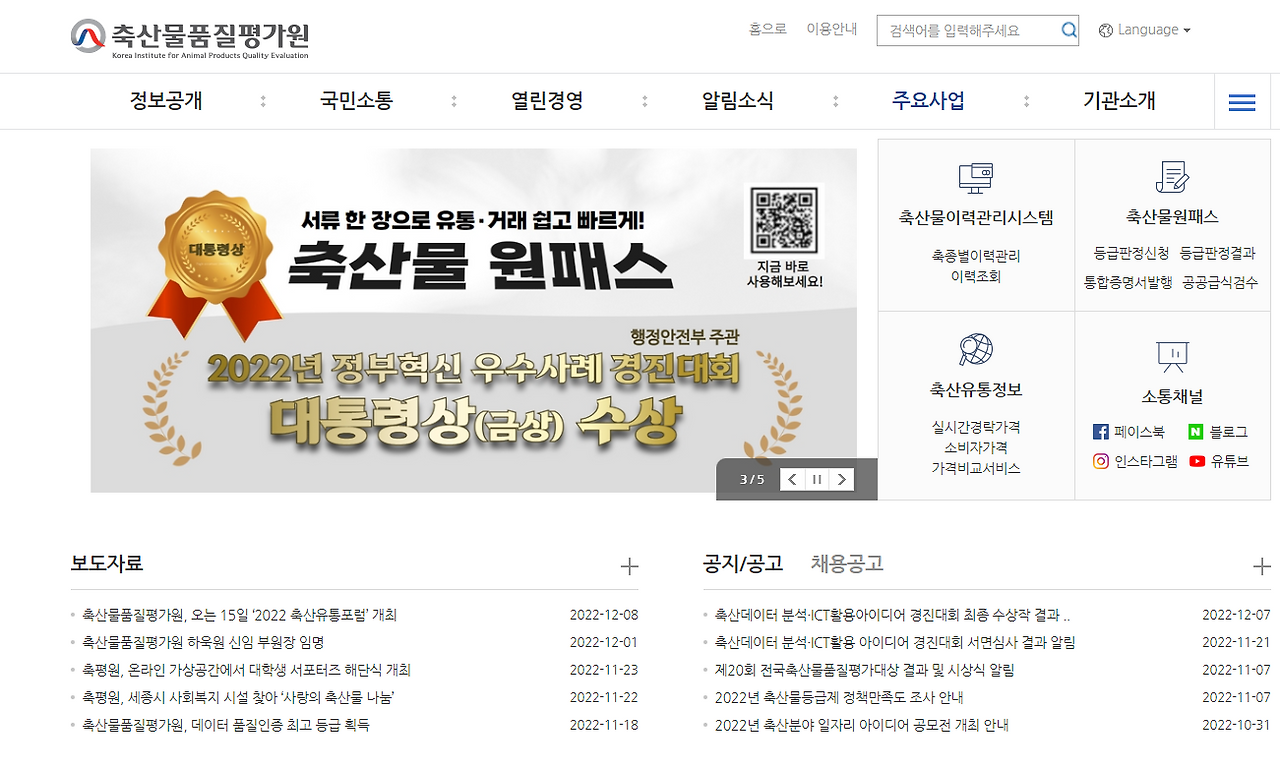
Task: Click the 축산물이력관리시스템 heading
Action: point(976,218)
